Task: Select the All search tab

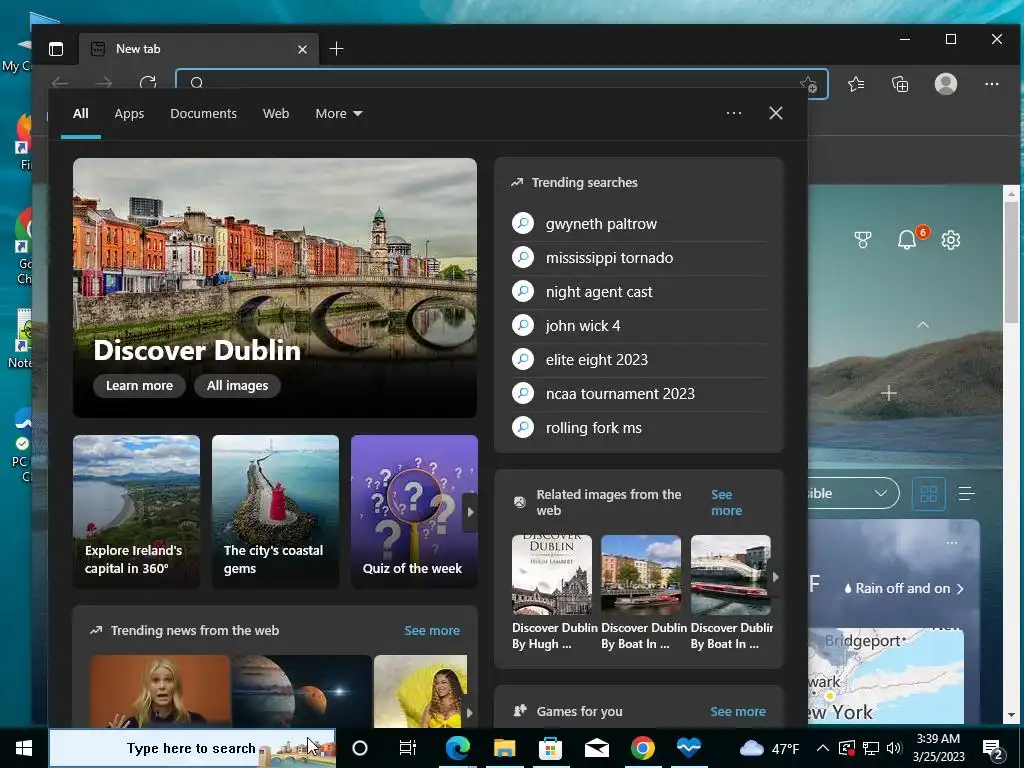Action: click(x=80, y=114)
